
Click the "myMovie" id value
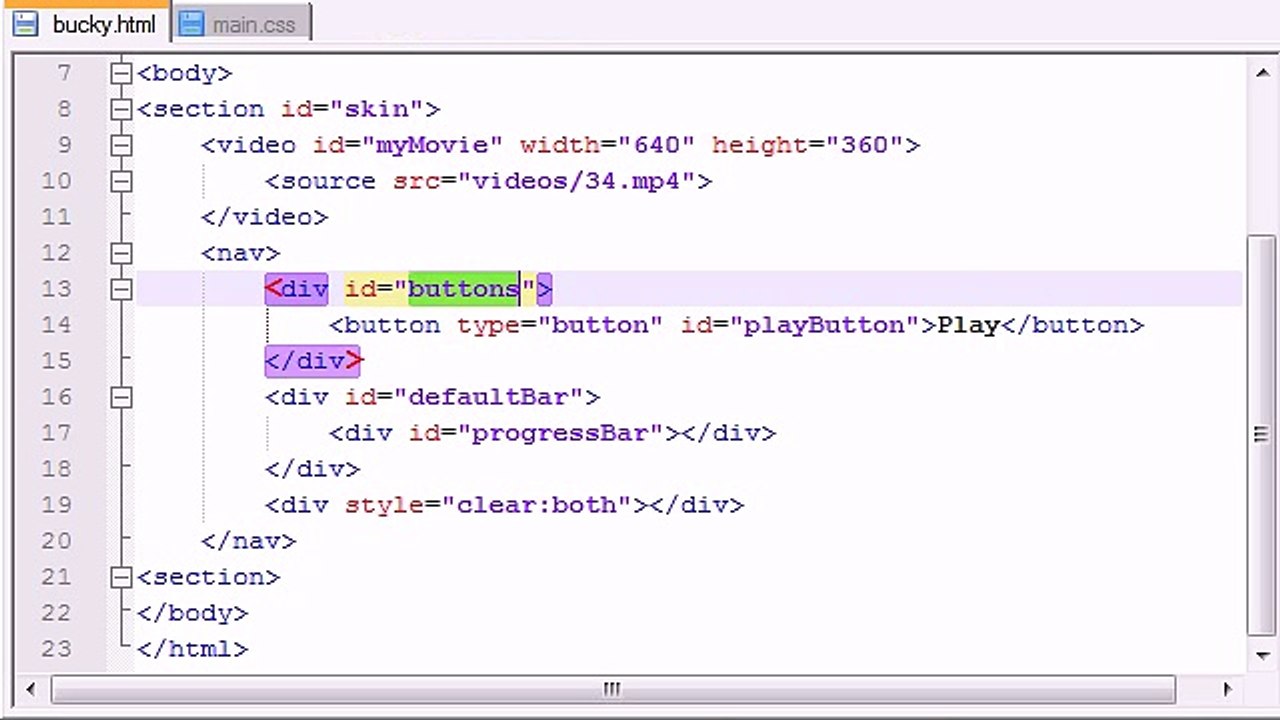click(432, 145)
